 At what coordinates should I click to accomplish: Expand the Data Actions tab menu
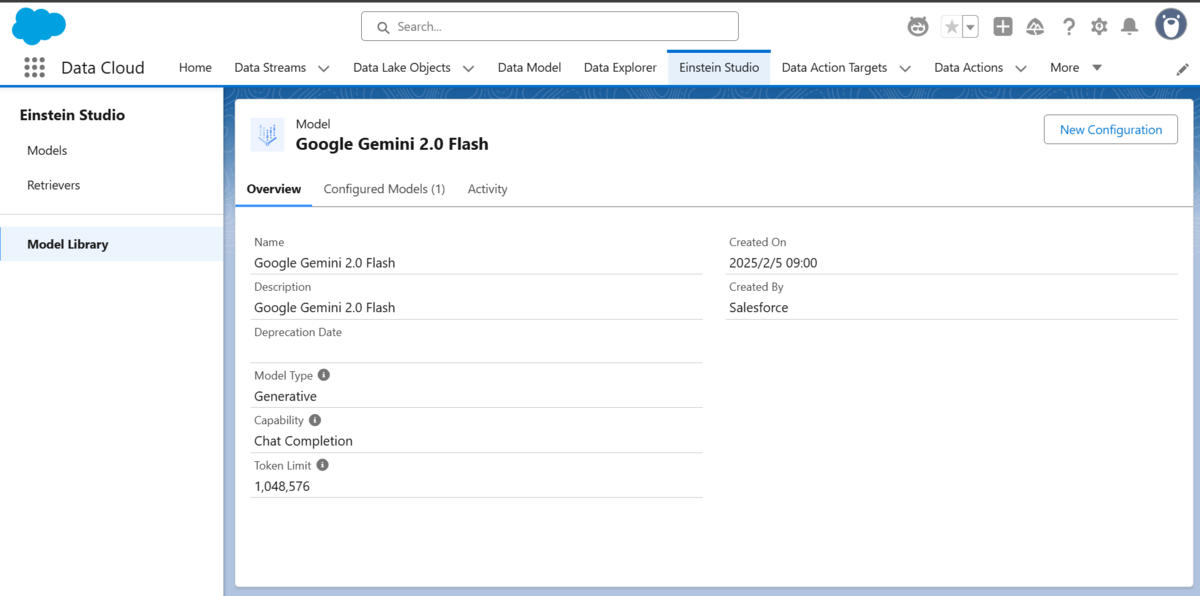1021,68
